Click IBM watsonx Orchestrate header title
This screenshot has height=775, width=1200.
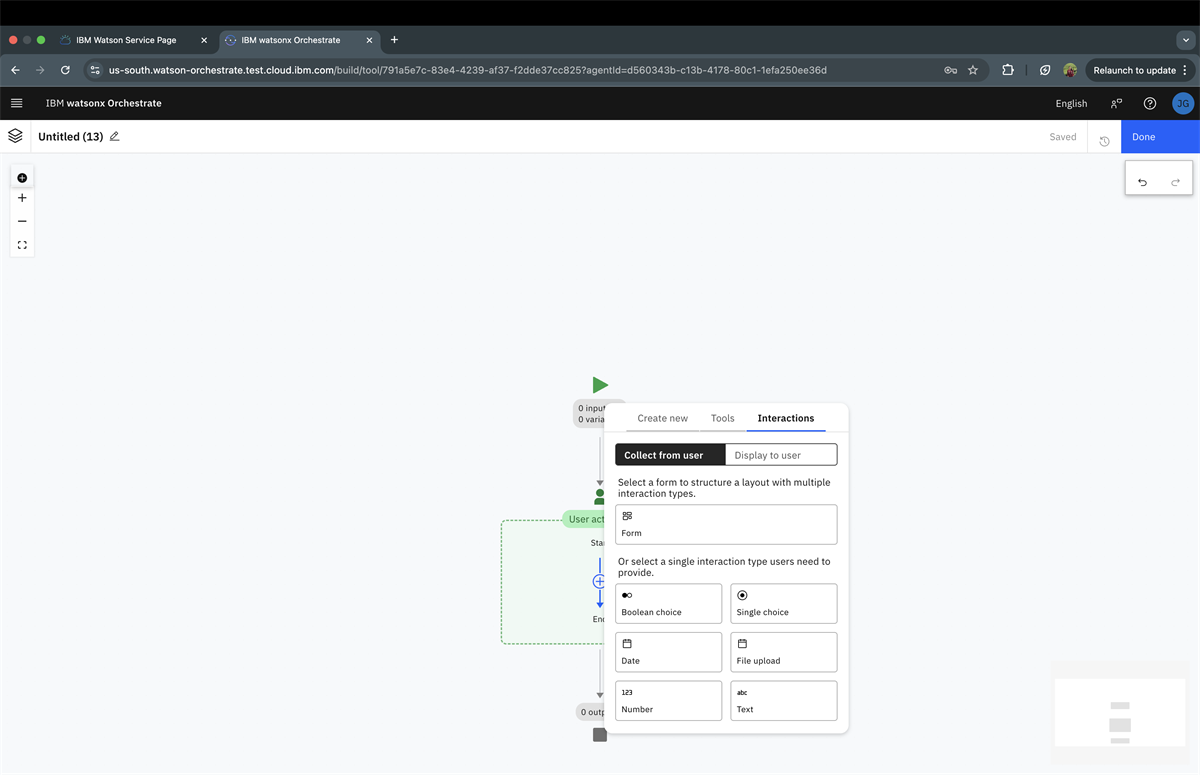click(x=104, y=103)
